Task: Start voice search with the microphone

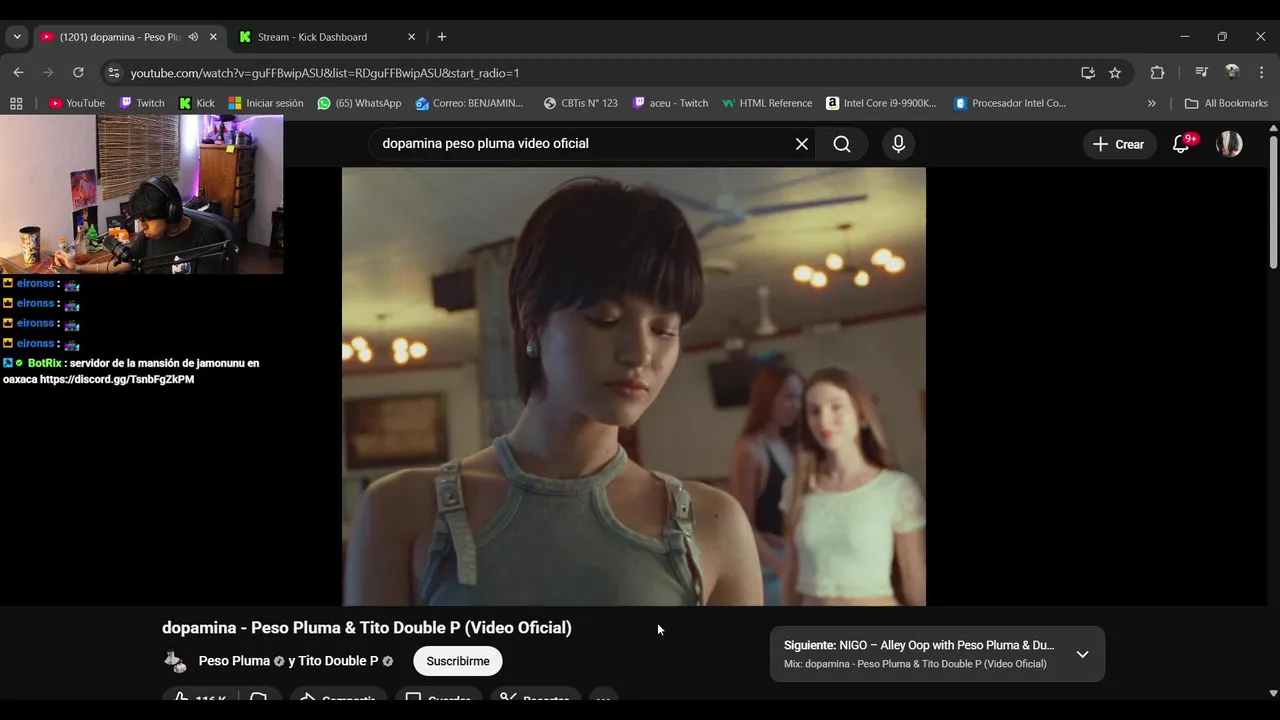Action: point(898,144)
